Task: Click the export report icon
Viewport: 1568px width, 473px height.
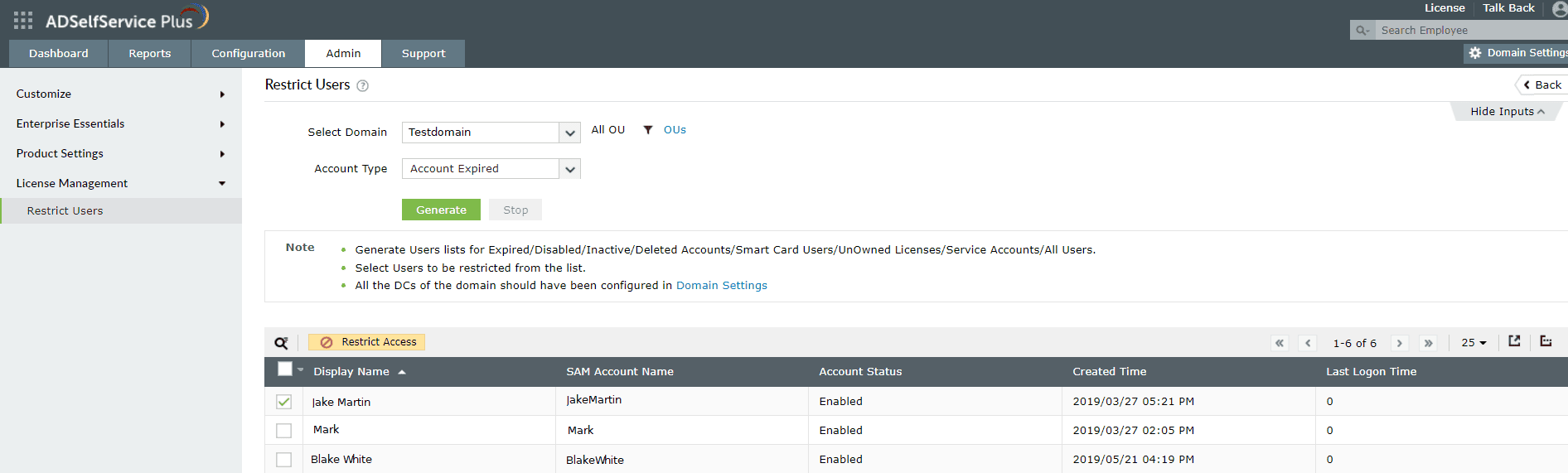Action: [x=1514, y=341]
